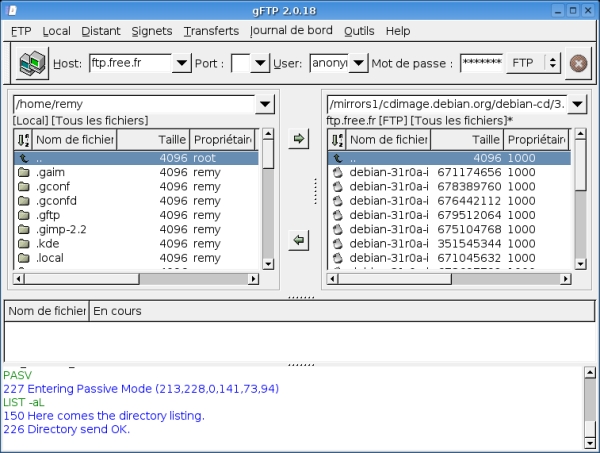Expand the Port dropdown arrow
The width and height of the screenshot is (600, 453).
click(260, 63)
